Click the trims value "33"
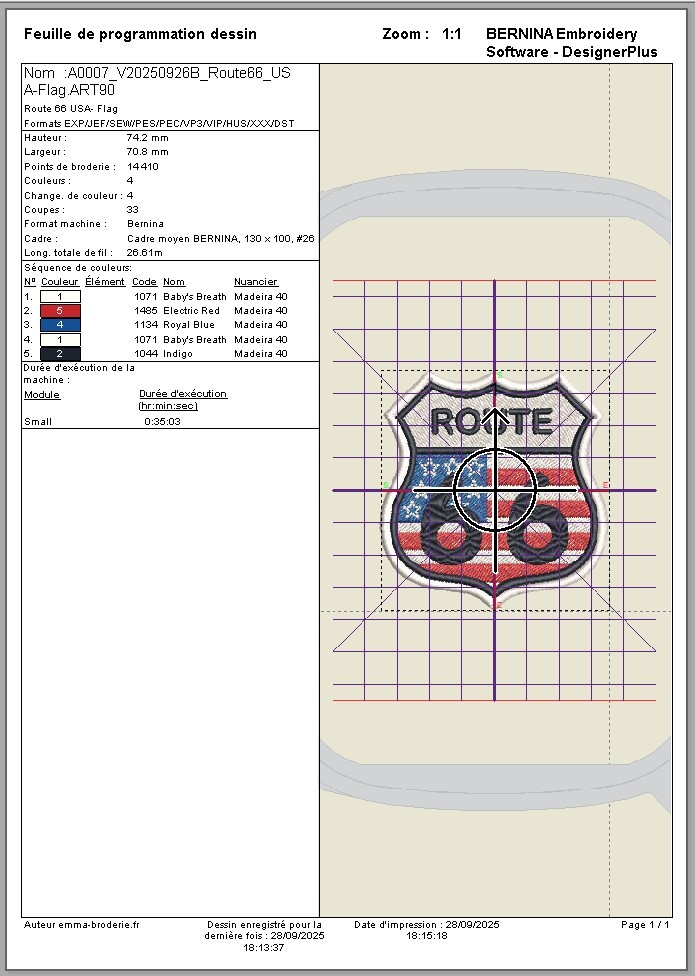 (133, 210)
